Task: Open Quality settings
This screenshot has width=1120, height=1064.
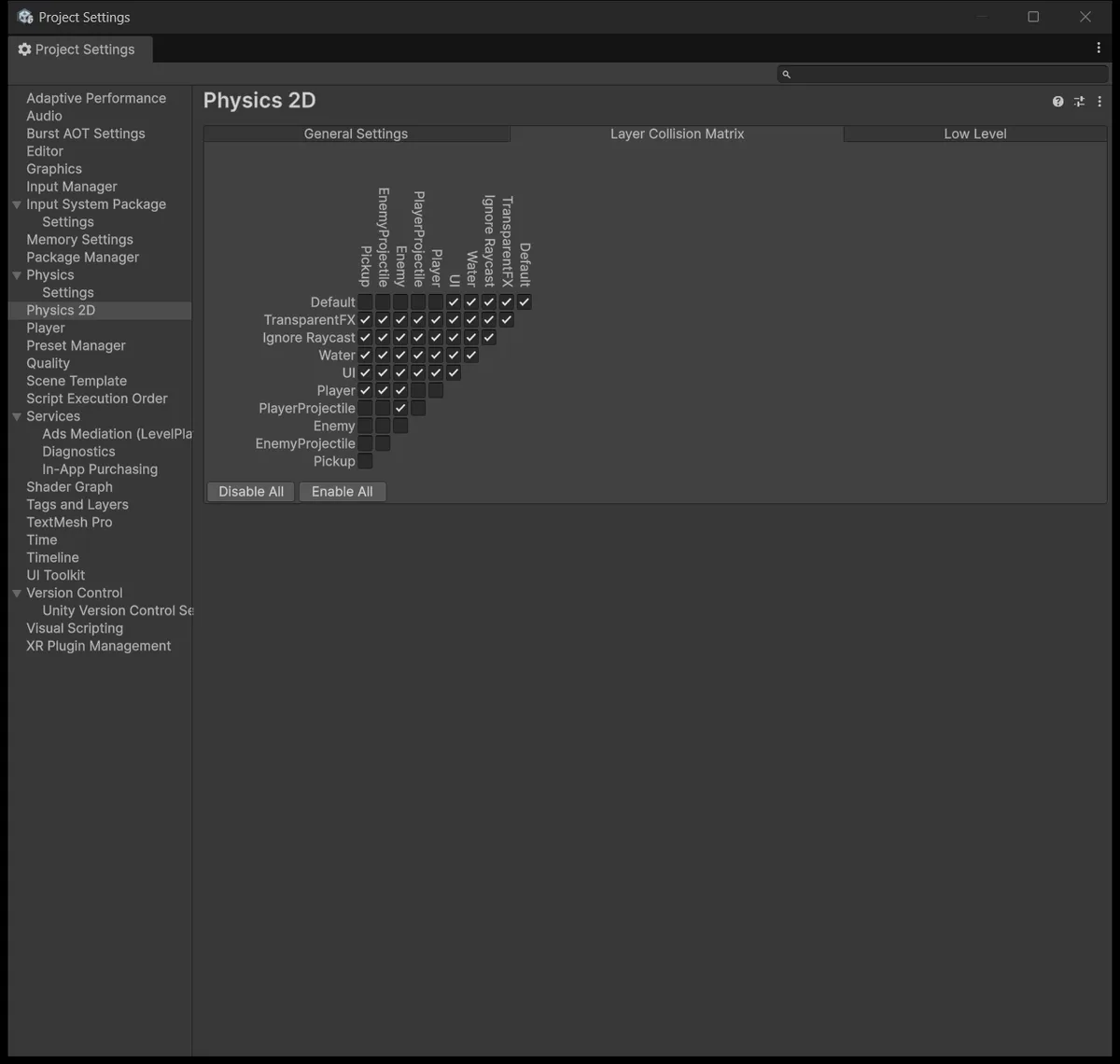Action: (x=48, y=364)
